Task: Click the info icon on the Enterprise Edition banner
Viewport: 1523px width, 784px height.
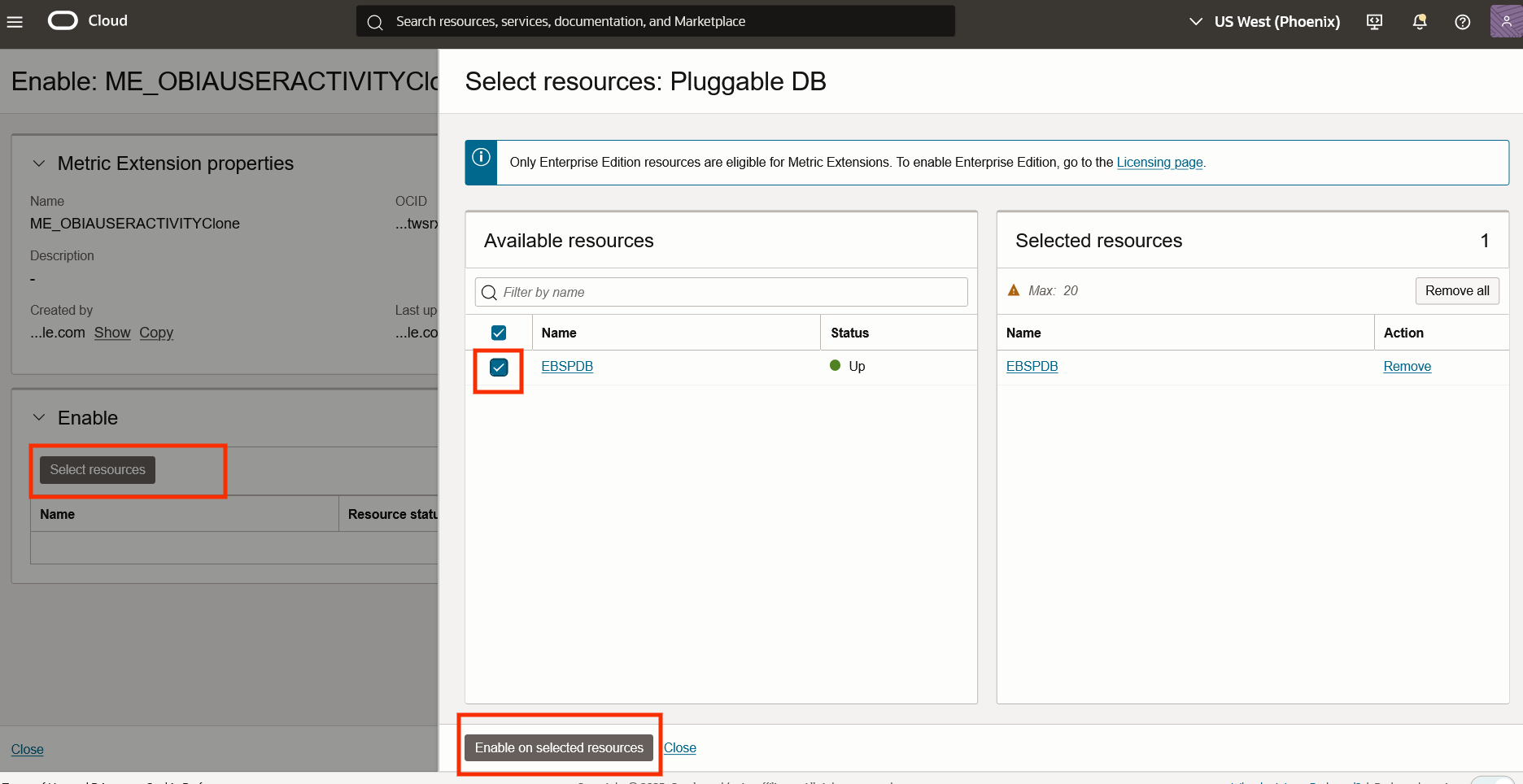Action: coord(480,157)
